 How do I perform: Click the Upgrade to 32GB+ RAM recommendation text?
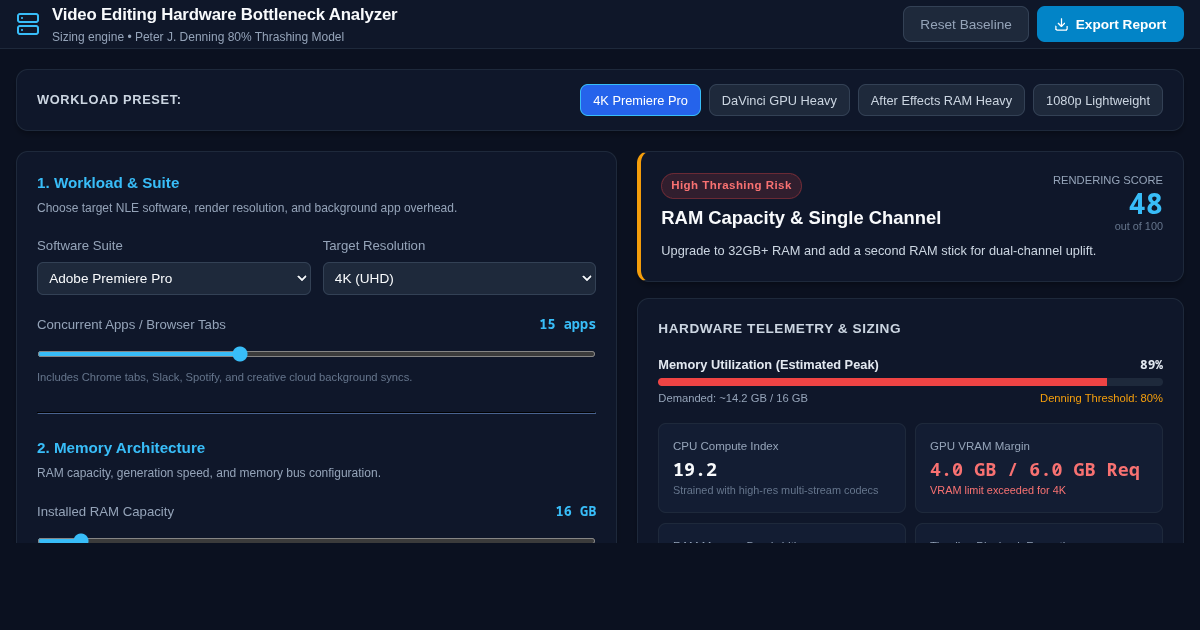[878, 251]
